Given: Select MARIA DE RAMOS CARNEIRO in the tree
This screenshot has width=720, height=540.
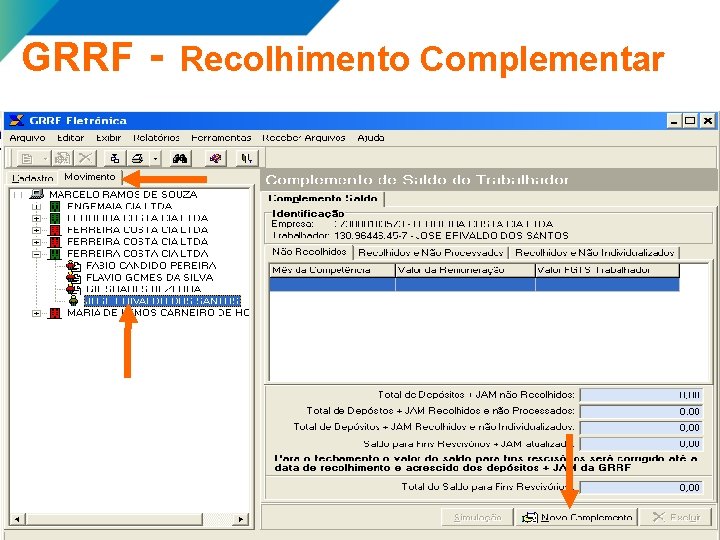Looking at the screenshot, I should click(x=158, y=313).
